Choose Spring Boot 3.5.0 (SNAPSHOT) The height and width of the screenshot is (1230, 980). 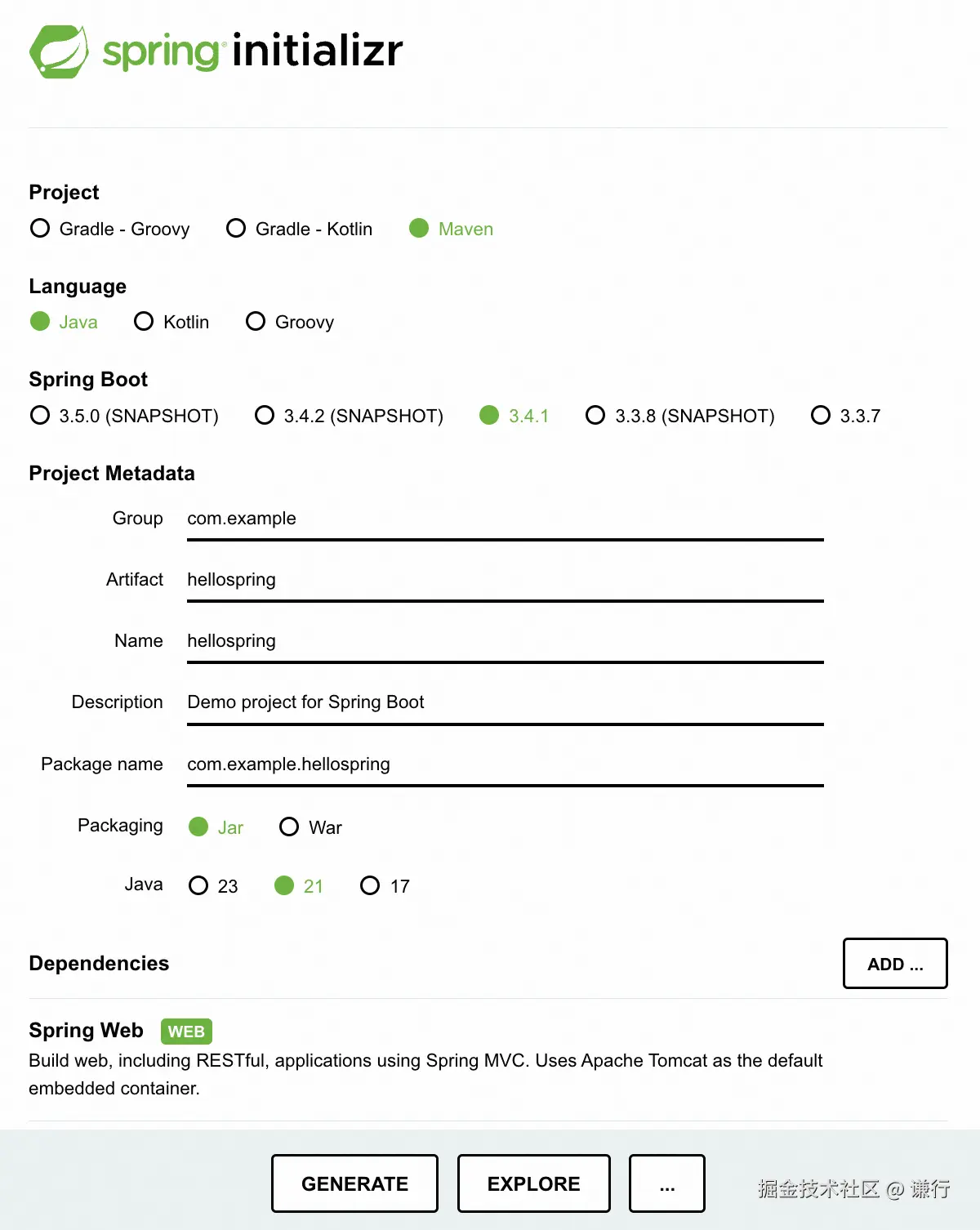click(x=40, y=416)
